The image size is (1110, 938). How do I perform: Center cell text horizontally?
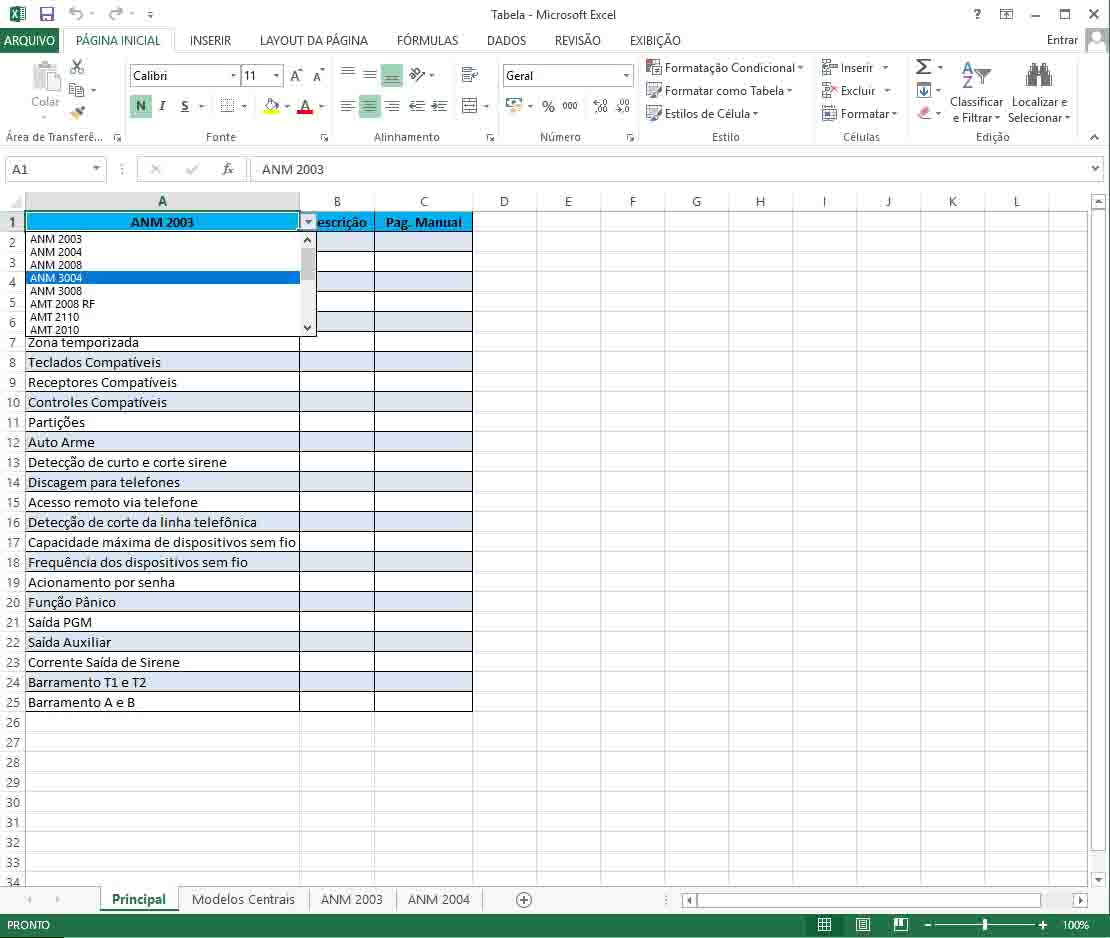(369, 106)
